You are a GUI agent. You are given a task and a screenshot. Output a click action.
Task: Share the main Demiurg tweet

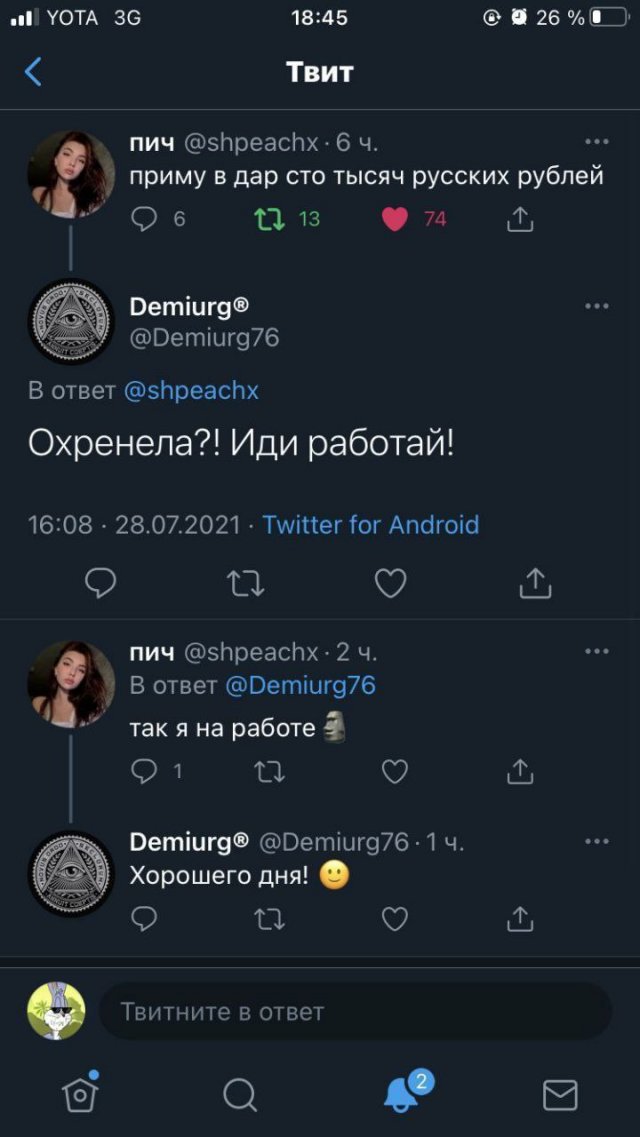[x=535, y=582]
